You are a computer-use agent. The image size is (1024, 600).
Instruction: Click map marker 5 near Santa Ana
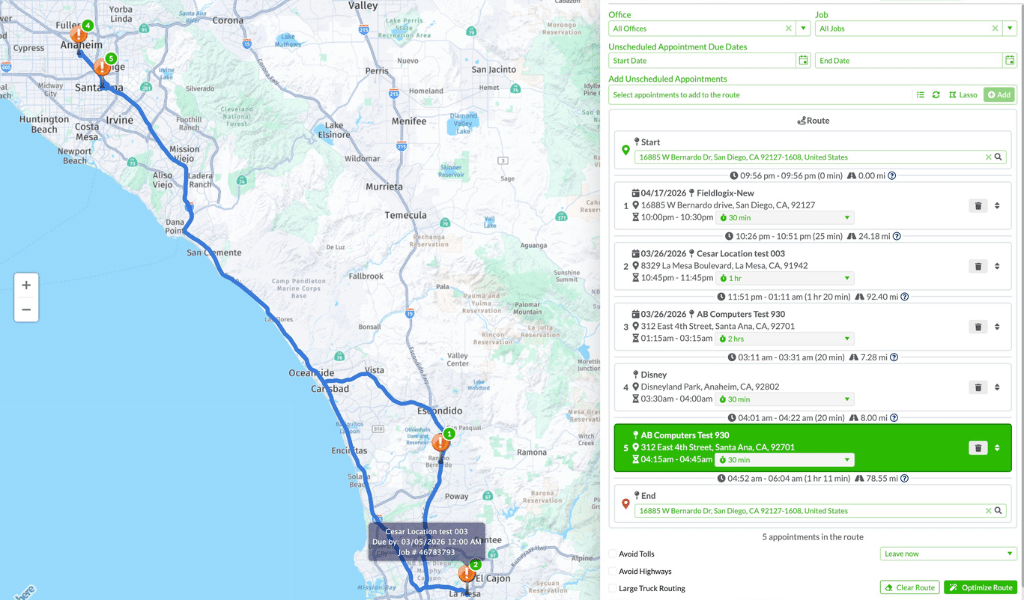tap(102, 67)
